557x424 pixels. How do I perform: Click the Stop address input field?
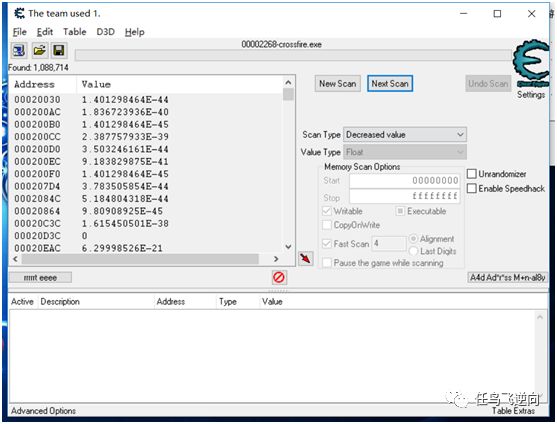[x=405, y=196]
